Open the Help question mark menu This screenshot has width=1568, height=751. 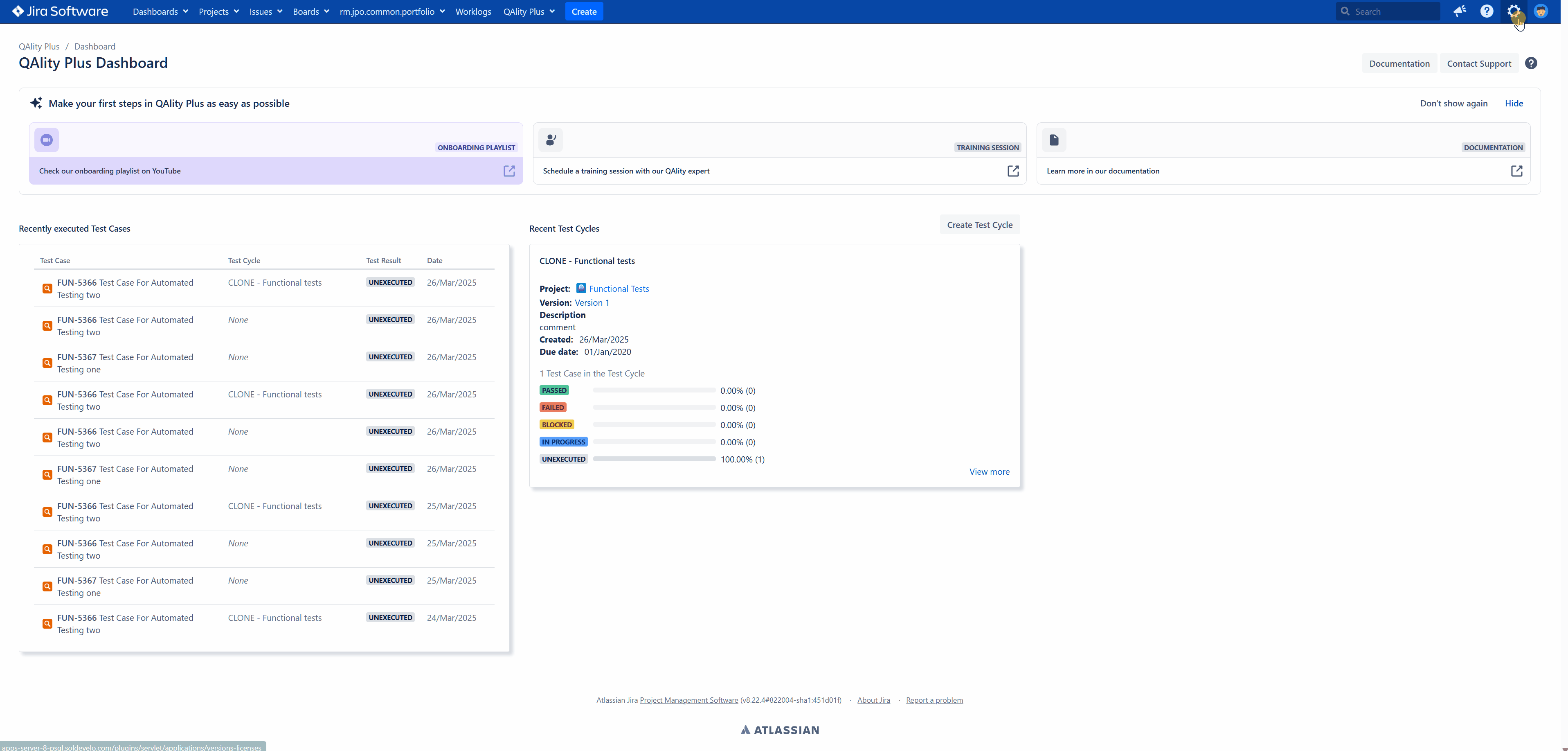1487,11
